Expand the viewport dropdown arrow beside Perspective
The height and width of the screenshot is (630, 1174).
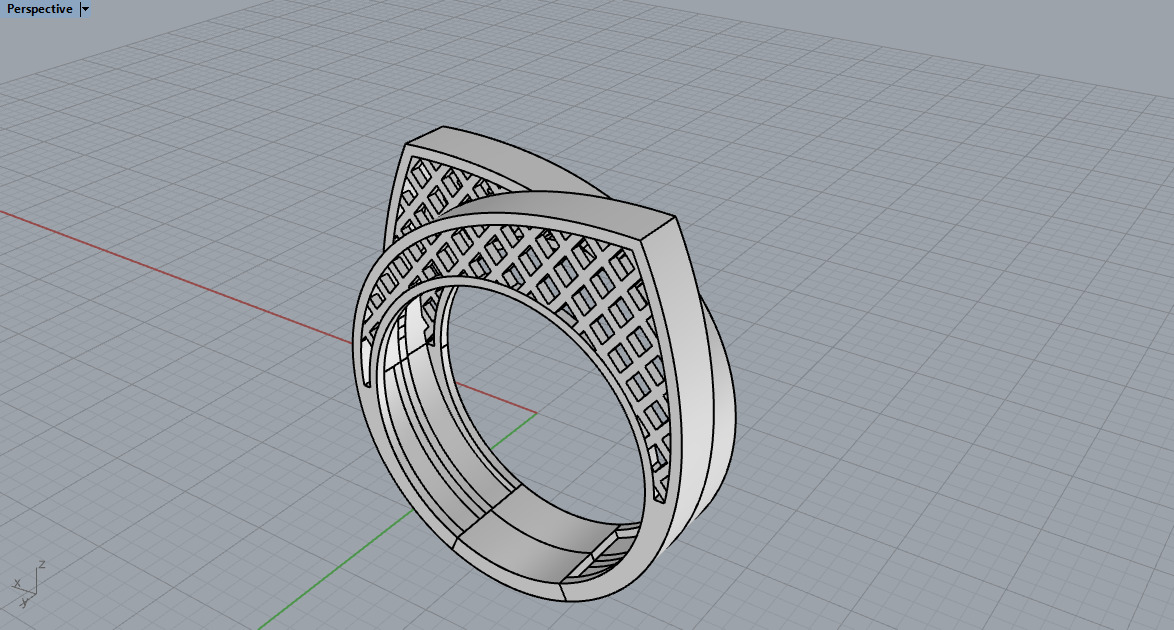click(x=85, y=9)
